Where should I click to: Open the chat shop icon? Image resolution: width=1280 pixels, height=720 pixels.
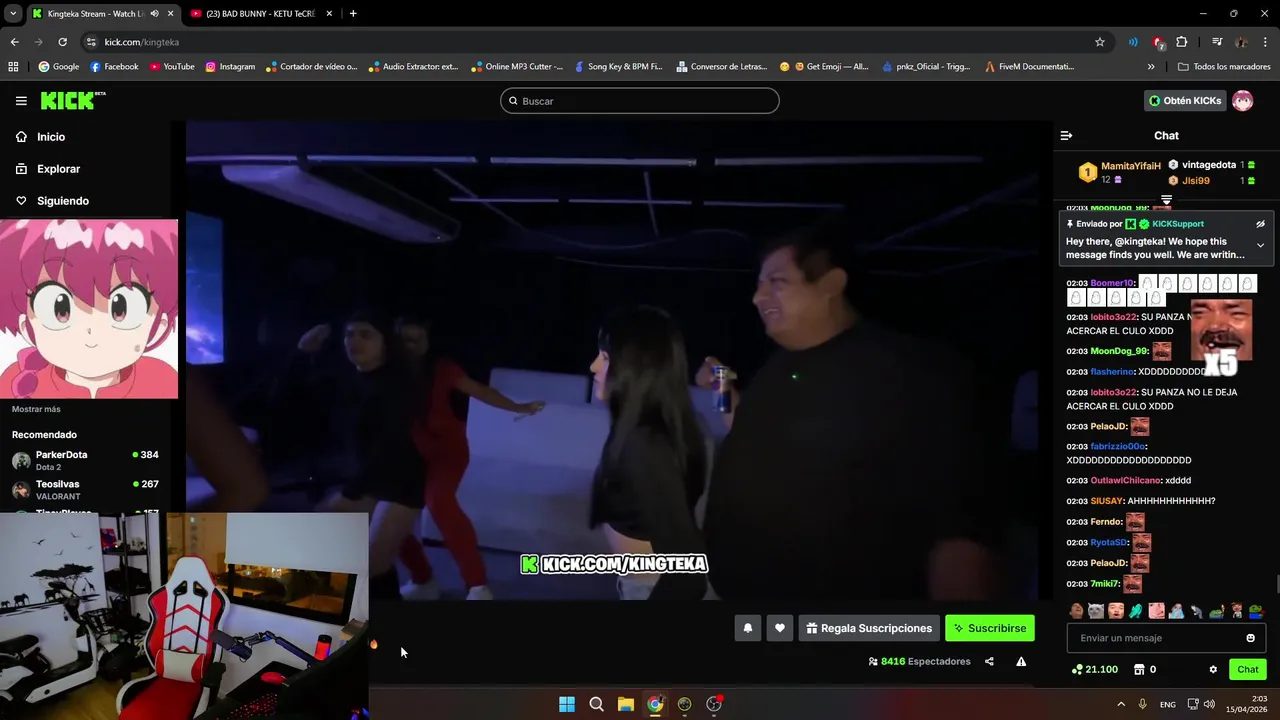point(1138,670)
